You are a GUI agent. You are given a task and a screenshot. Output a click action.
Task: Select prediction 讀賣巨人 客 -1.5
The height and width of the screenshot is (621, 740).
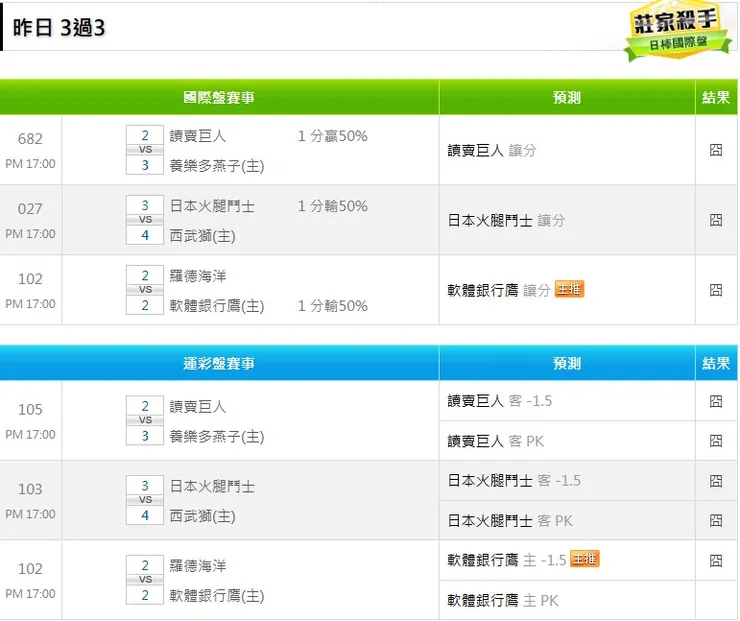499,401
